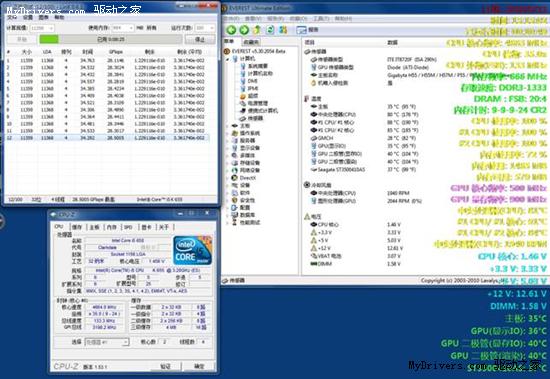Switch to the 收藏夹 tab in EVEREST
The width and height of the screenshot is (550, 379).
pyautogui.click(x=251, y=42)
